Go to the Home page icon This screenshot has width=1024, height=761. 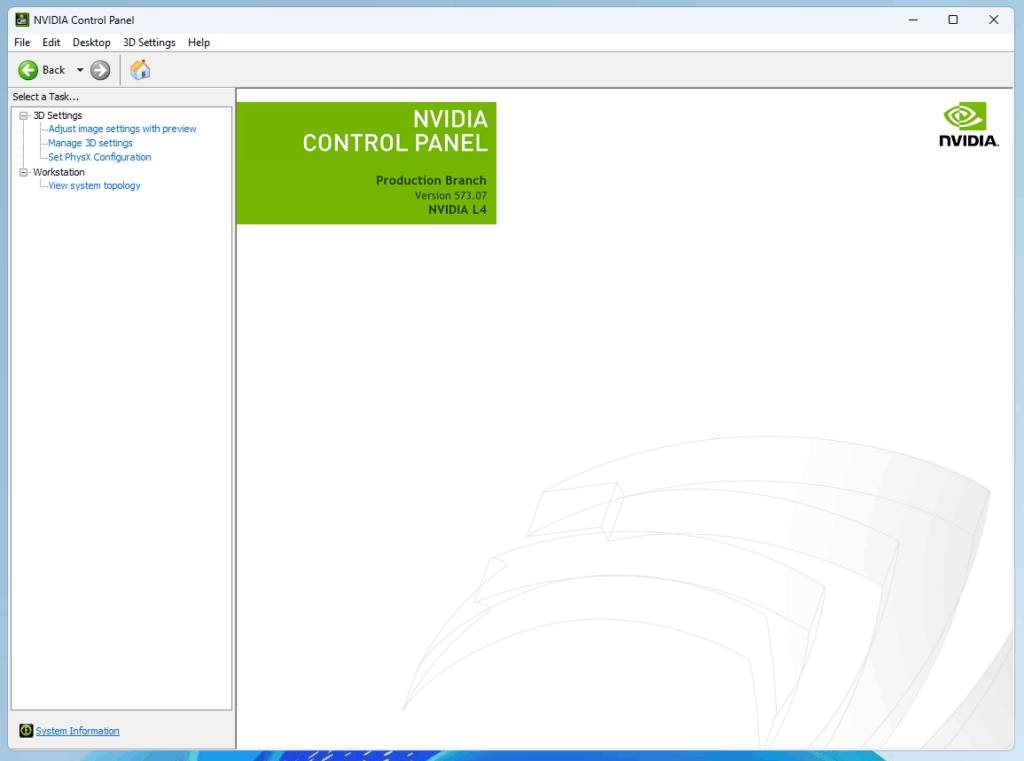[x=140, y=70]
